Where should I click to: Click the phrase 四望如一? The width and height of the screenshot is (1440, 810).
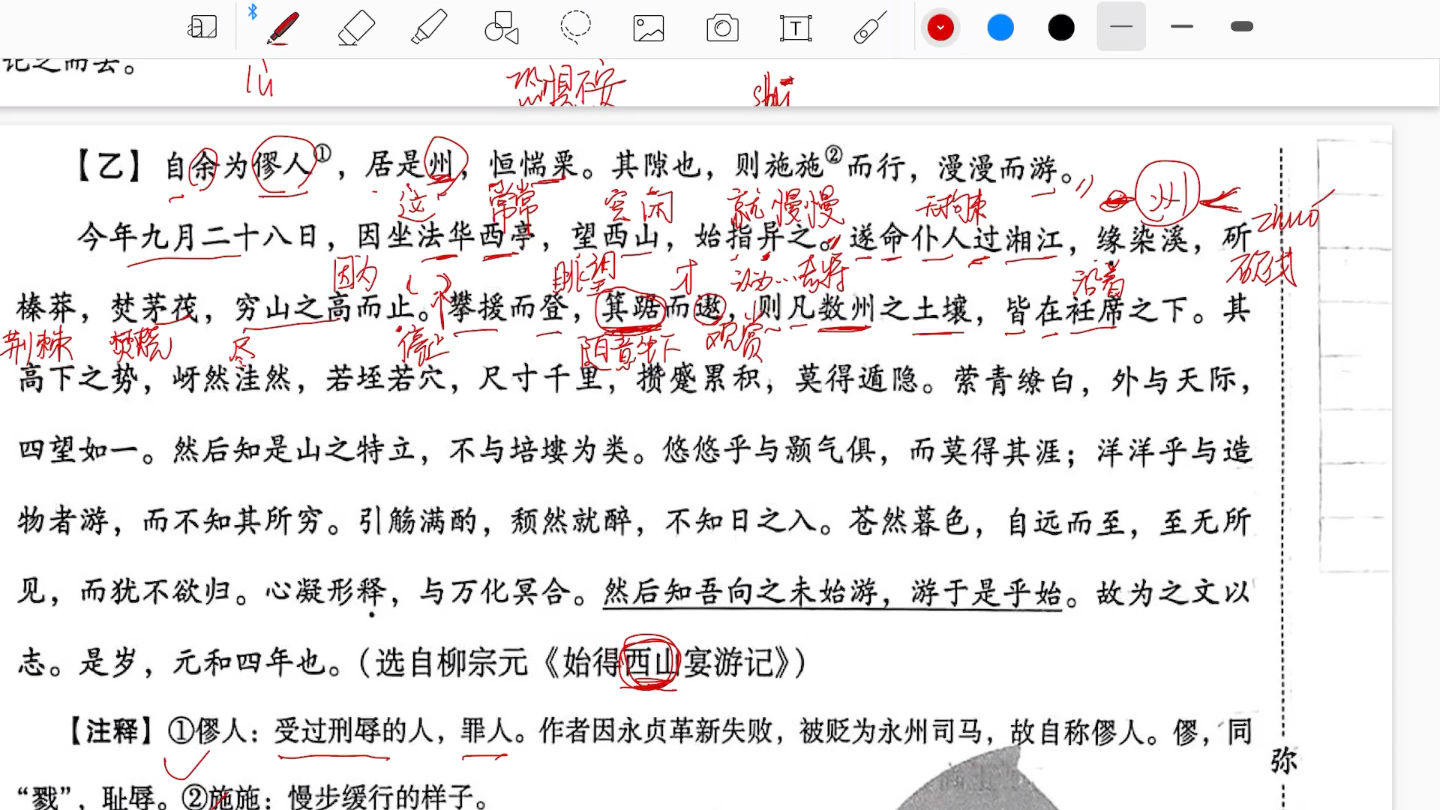tap(77, 451)
